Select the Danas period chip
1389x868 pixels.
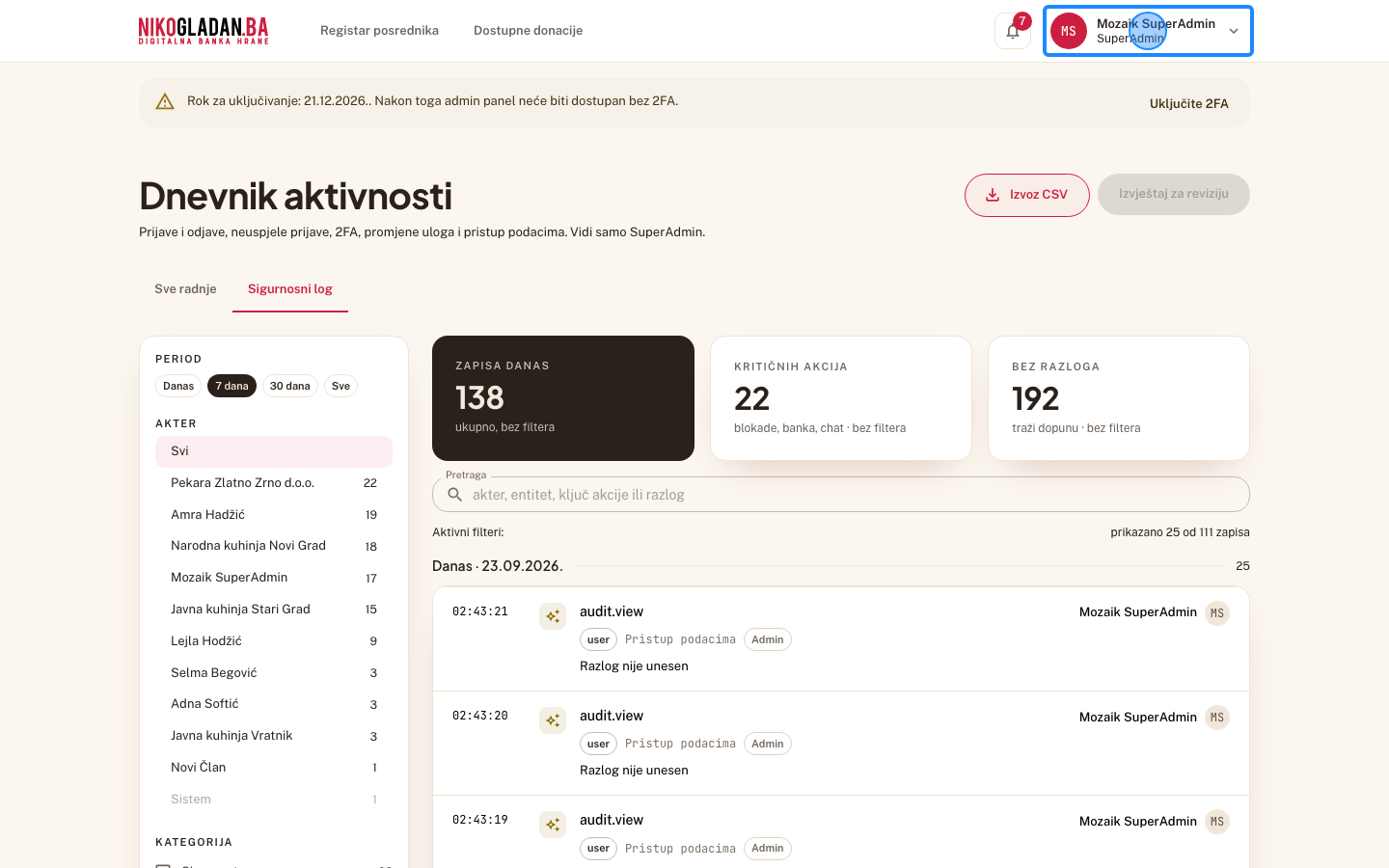coord(178,386)
